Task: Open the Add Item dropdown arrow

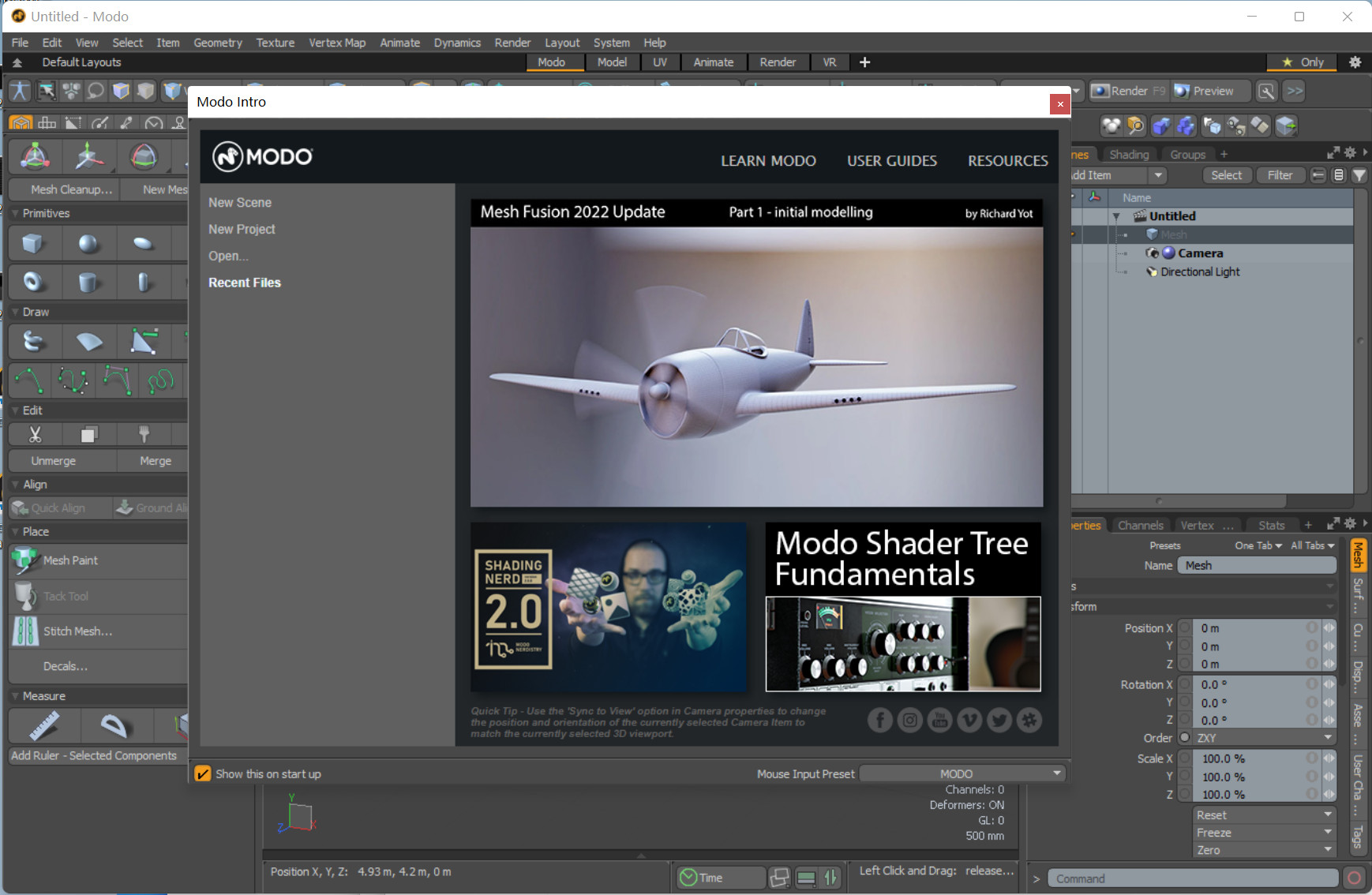Action: tap(1158, 175)
